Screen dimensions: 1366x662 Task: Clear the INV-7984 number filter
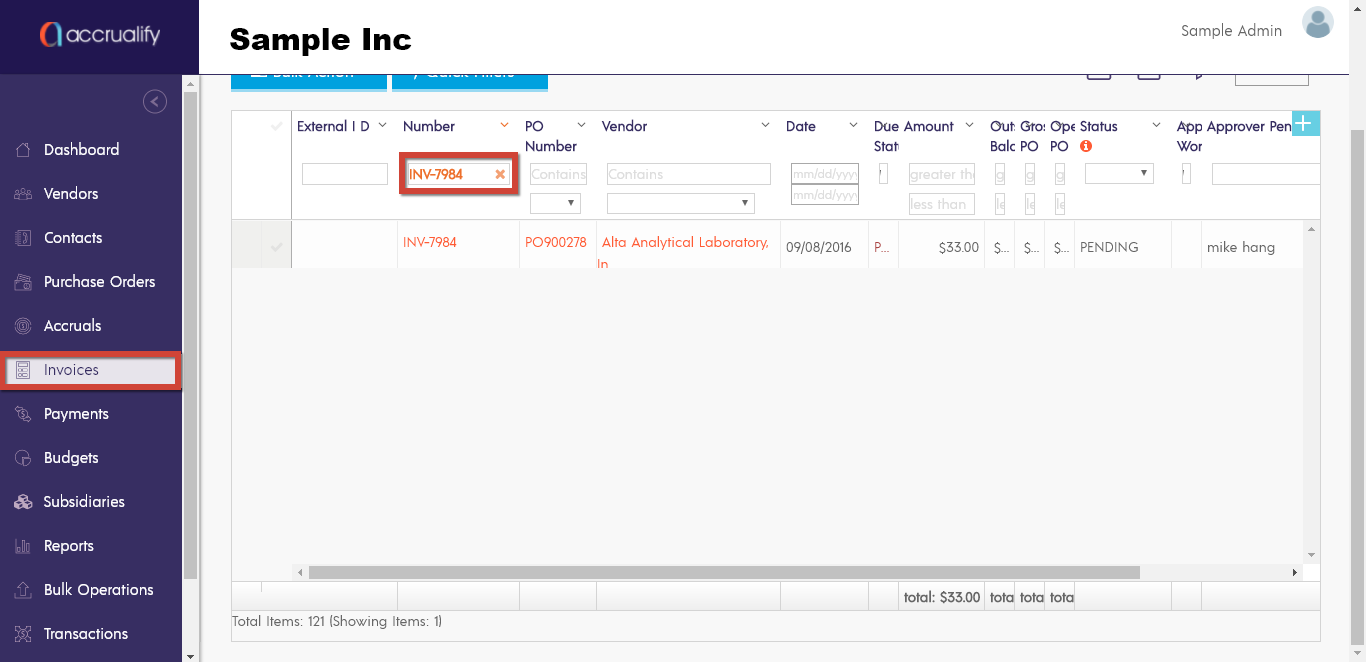pos(500,175)
